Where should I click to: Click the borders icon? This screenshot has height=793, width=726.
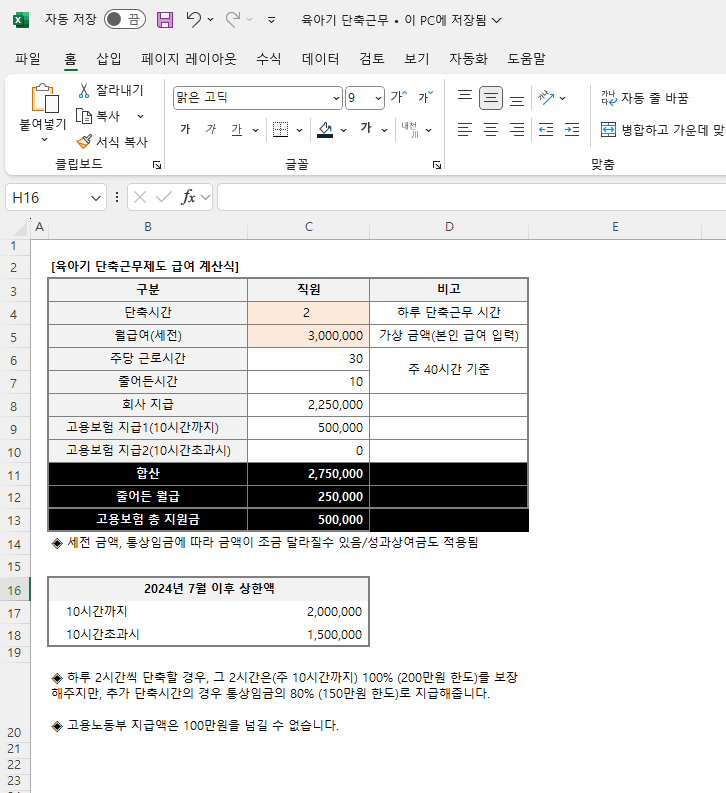click(280, 129)
